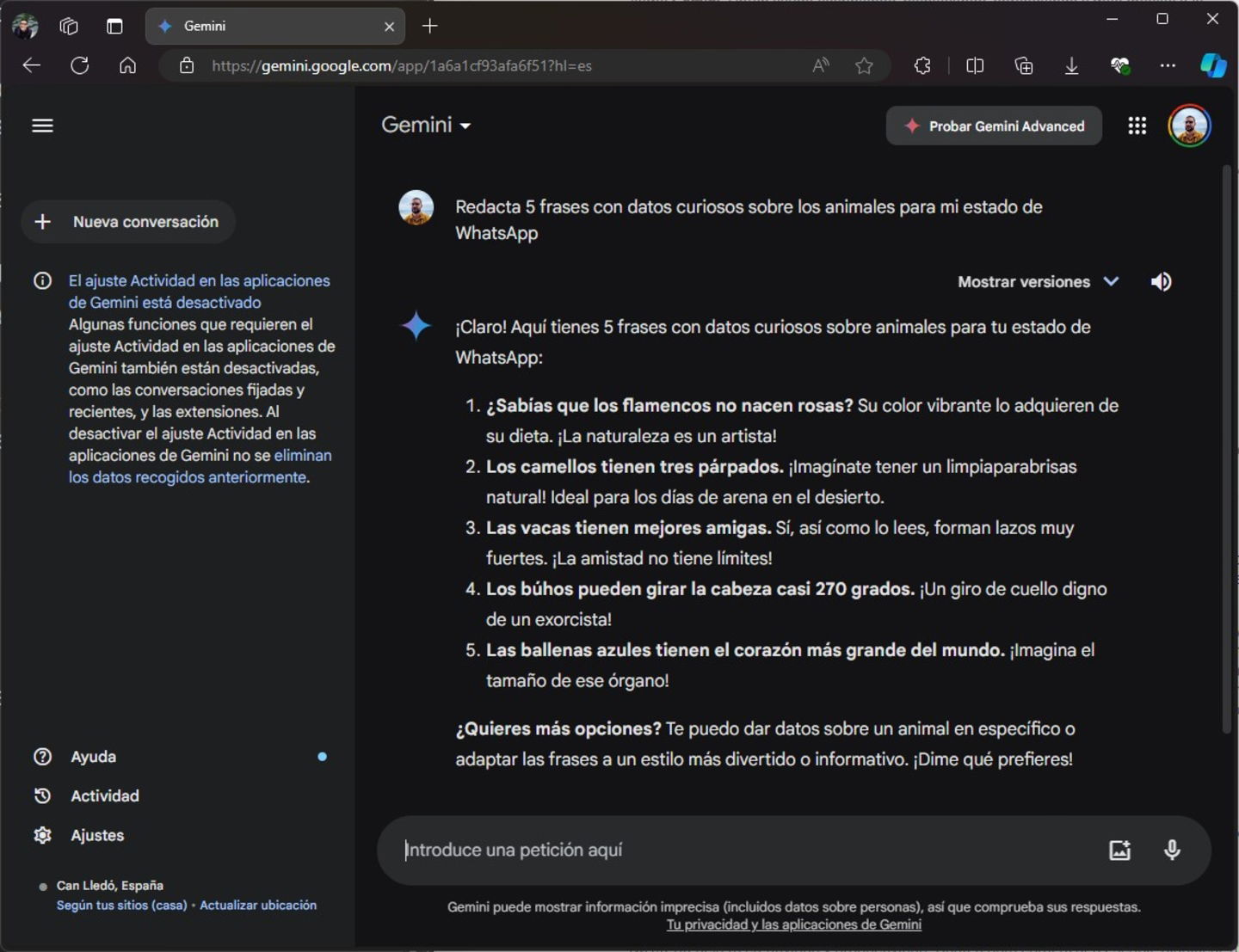
Task: Open tab actions menu icon
Action: pyautogui.click(x=114, y=26)
